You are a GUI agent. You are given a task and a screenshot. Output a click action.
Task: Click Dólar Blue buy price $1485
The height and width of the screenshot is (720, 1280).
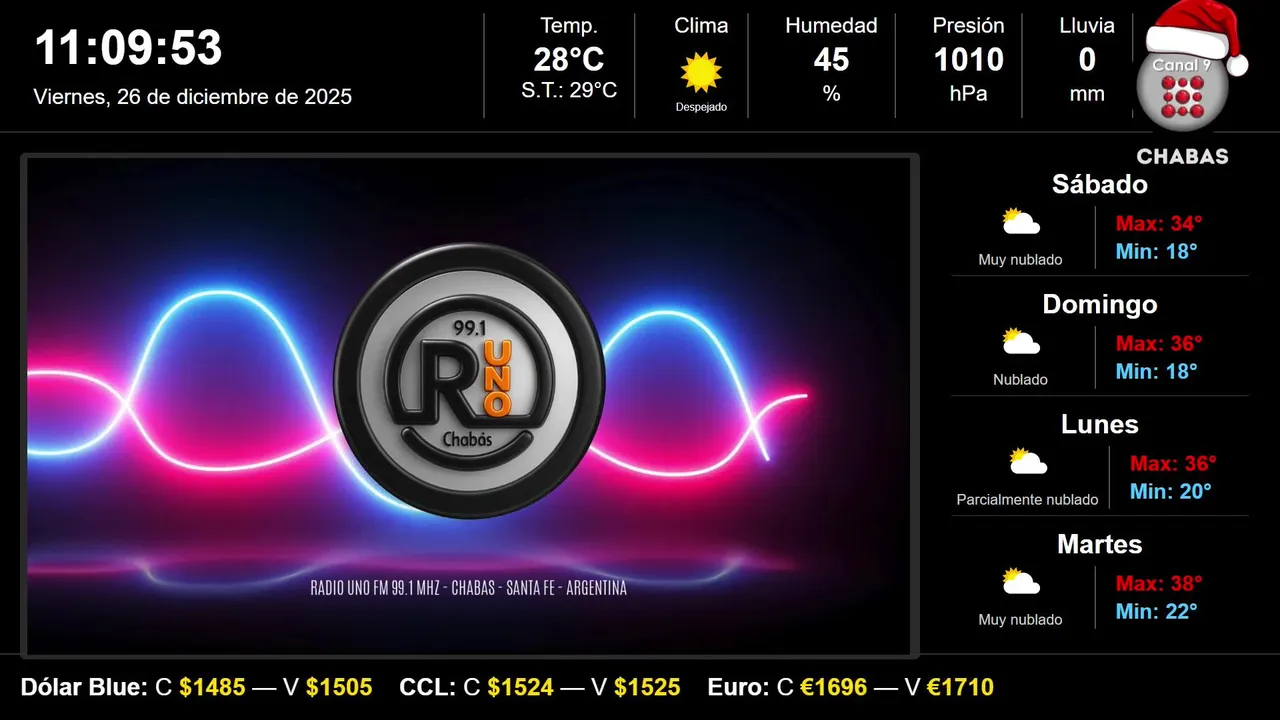(x=212, y=687)
